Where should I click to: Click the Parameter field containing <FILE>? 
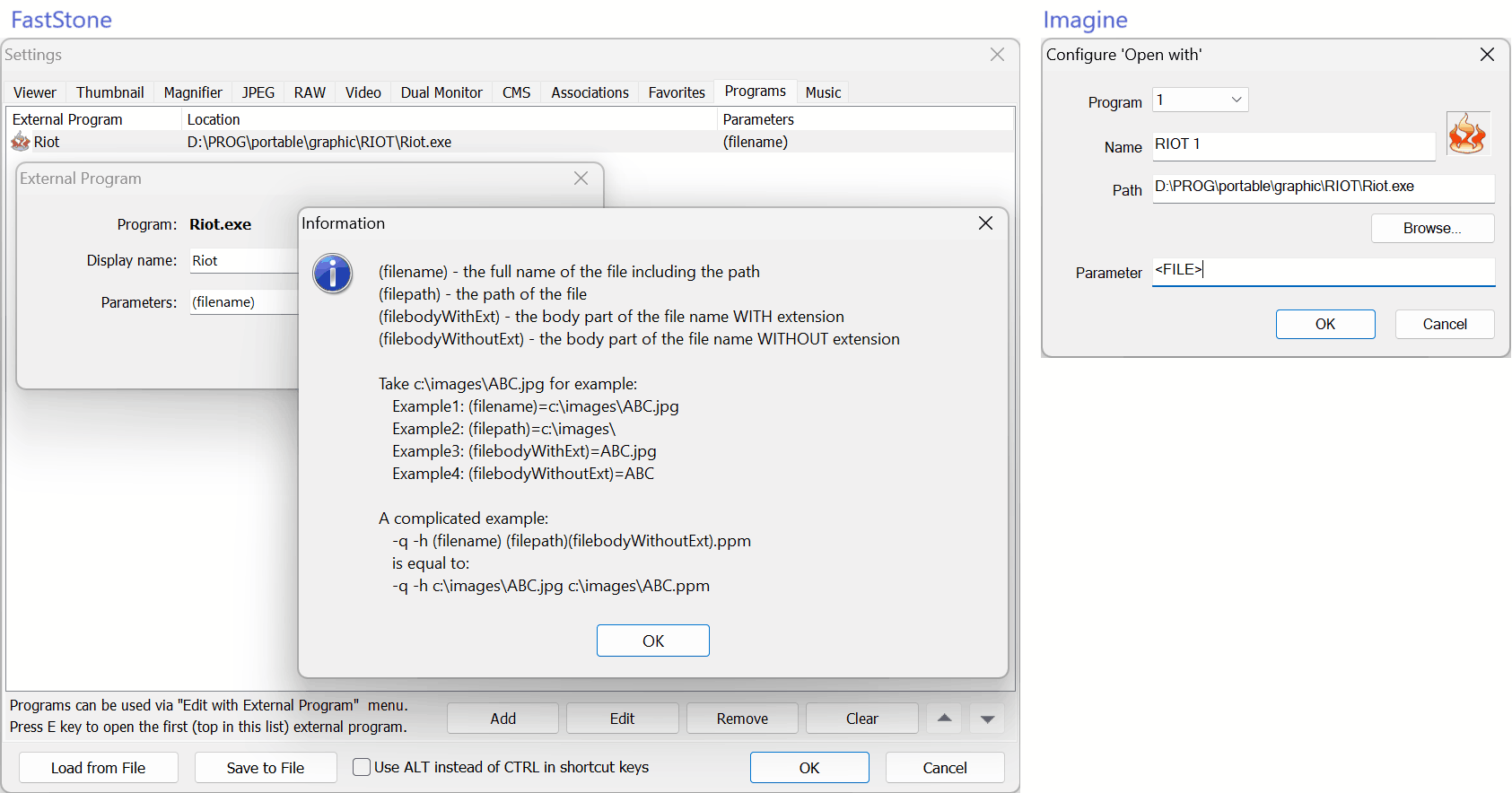pyautogui.click(x=1324, y=271)
